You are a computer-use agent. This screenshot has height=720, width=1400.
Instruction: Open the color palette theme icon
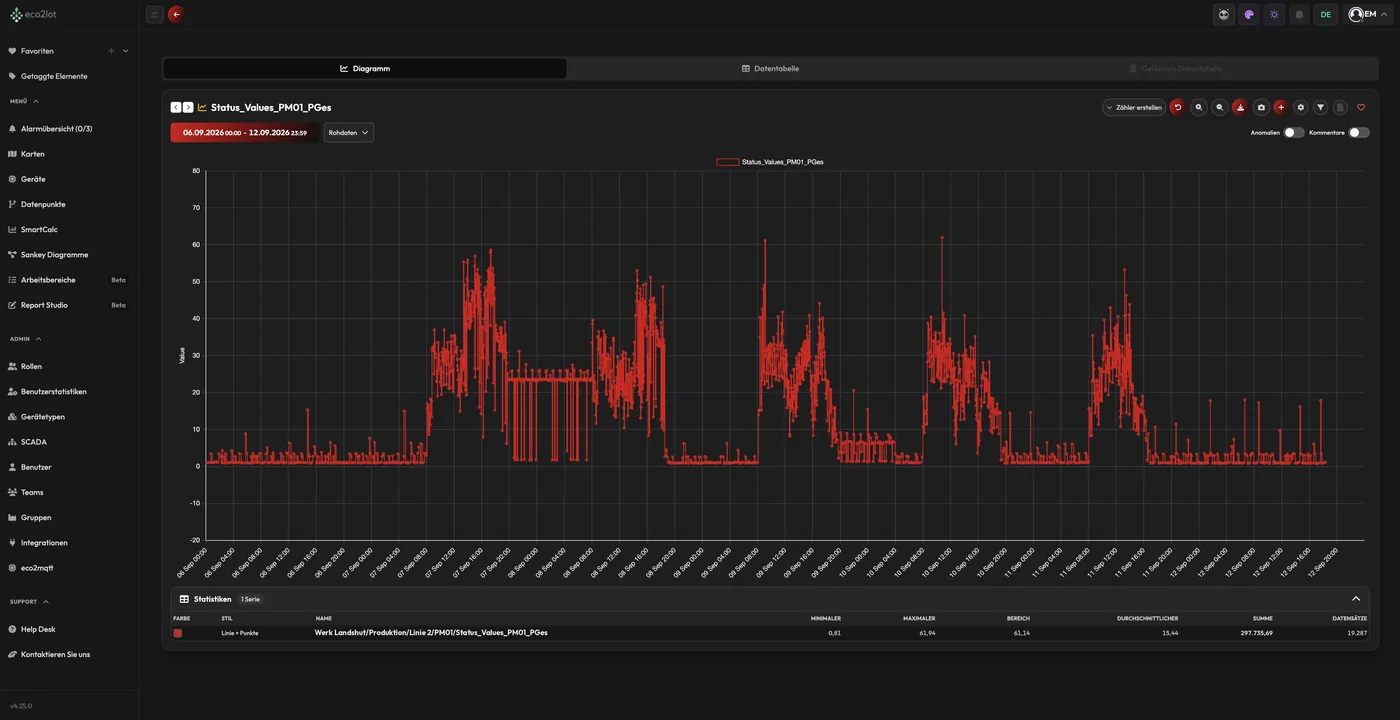click(x=1249, y=14)
